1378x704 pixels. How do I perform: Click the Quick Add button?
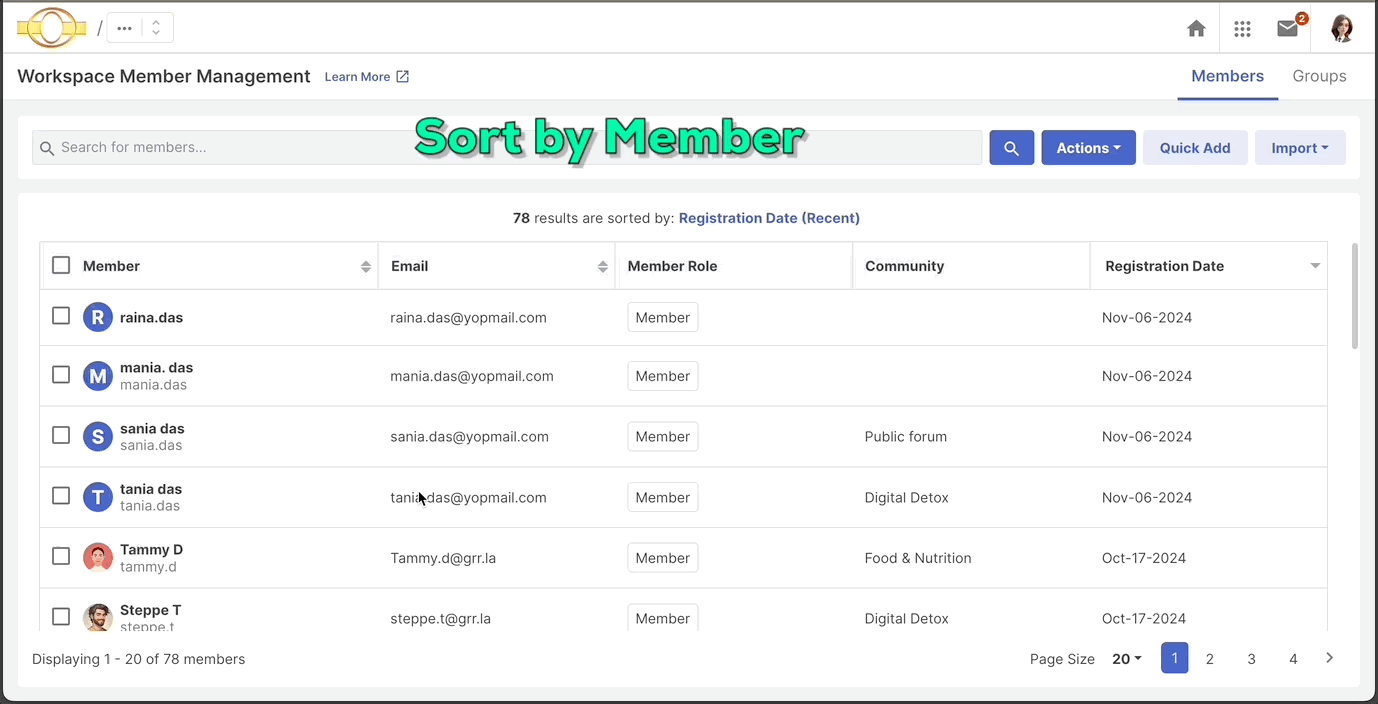1194,148
